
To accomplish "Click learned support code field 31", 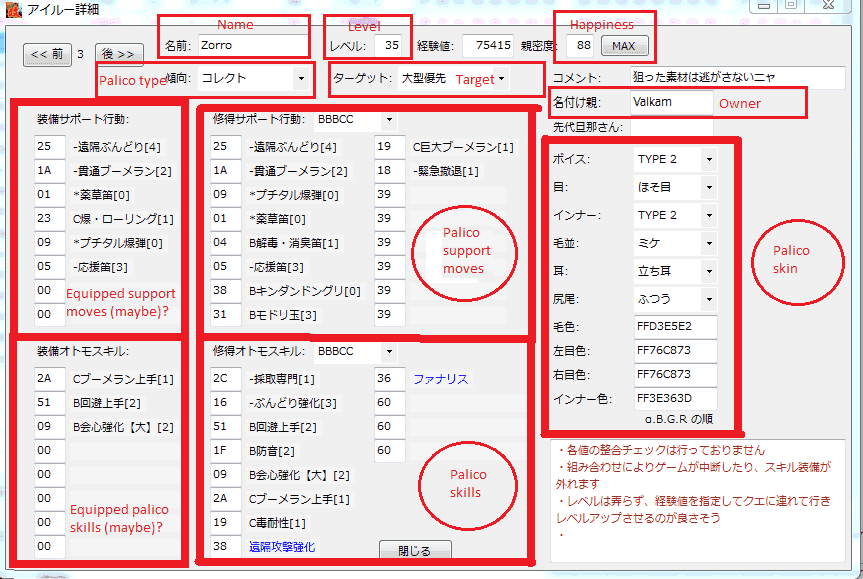I will pos(226,315).
